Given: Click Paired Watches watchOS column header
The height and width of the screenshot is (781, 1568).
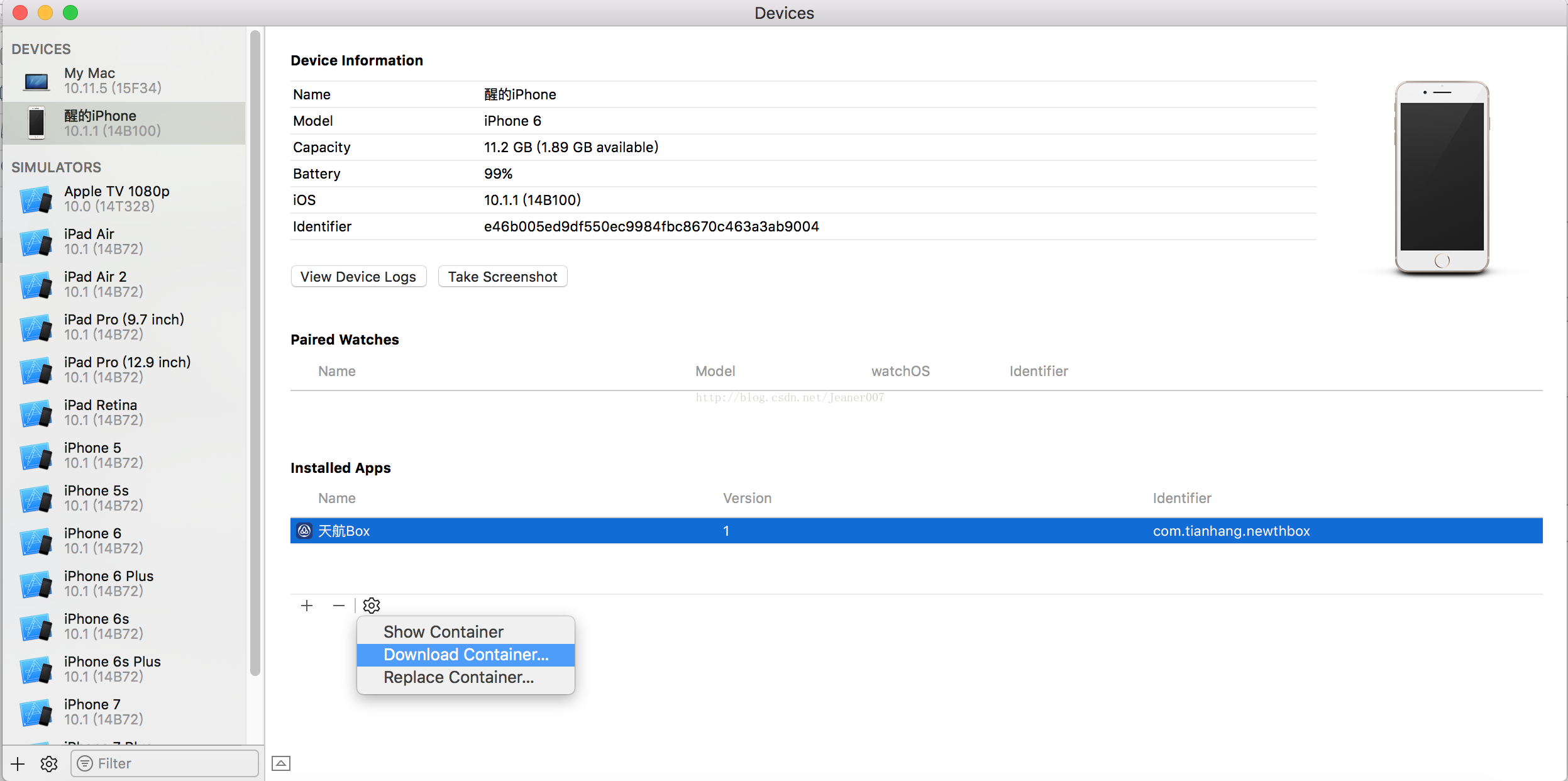Looking at the screenshot, I should [900, 371].
